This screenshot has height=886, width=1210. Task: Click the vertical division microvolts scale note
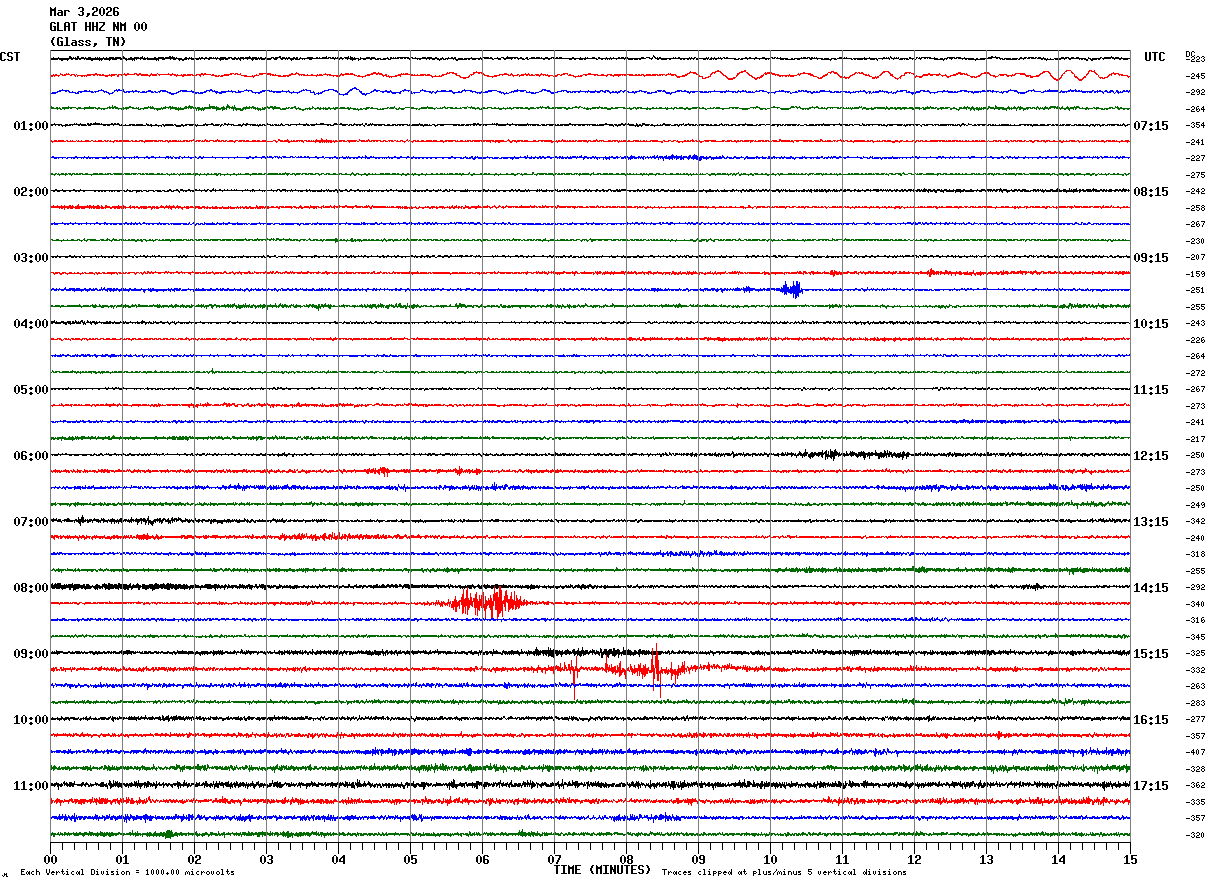[x=127, y=872]
